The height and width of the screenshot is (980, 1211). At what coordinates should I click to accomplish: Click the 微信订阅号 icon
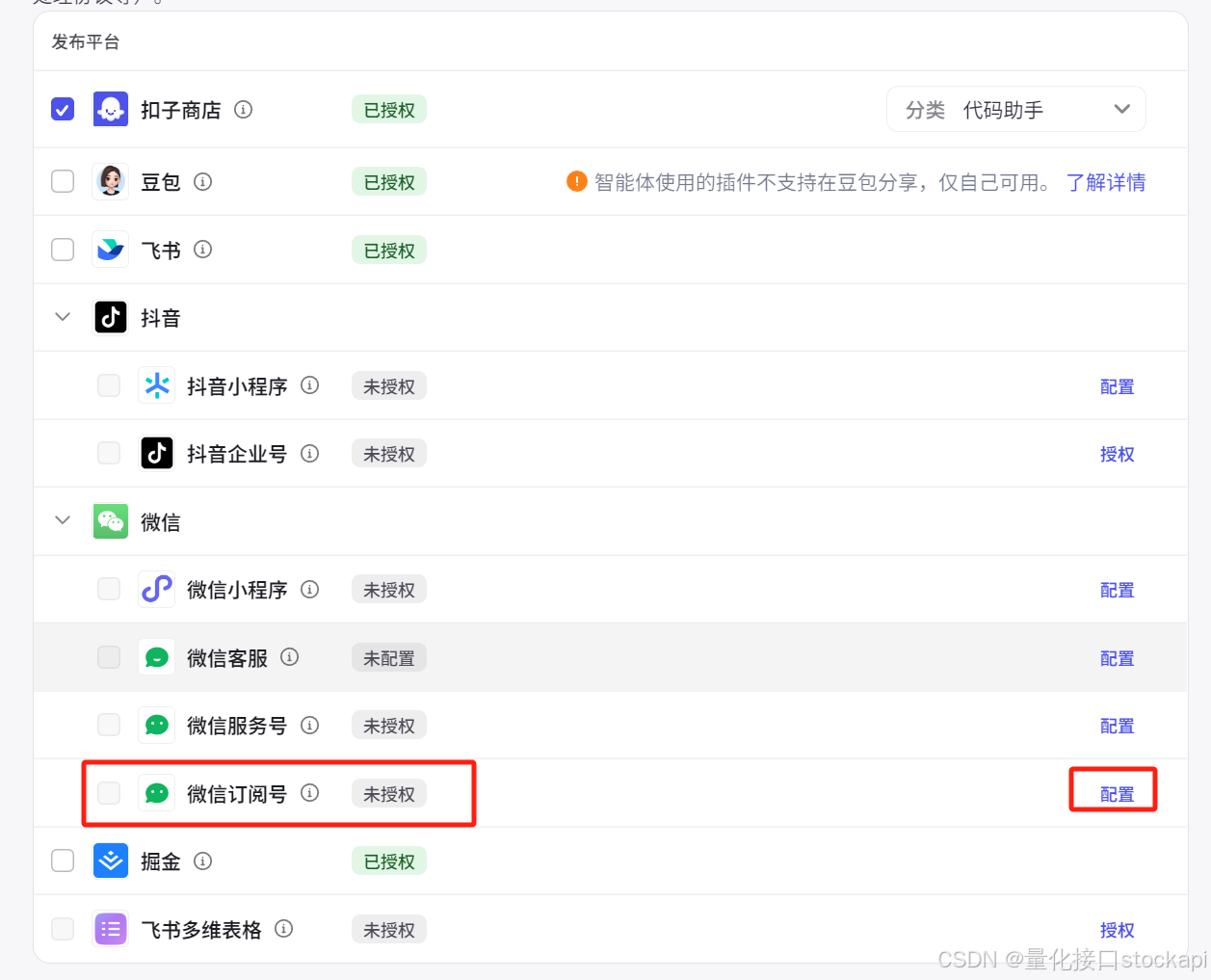(x=157, y=793)
